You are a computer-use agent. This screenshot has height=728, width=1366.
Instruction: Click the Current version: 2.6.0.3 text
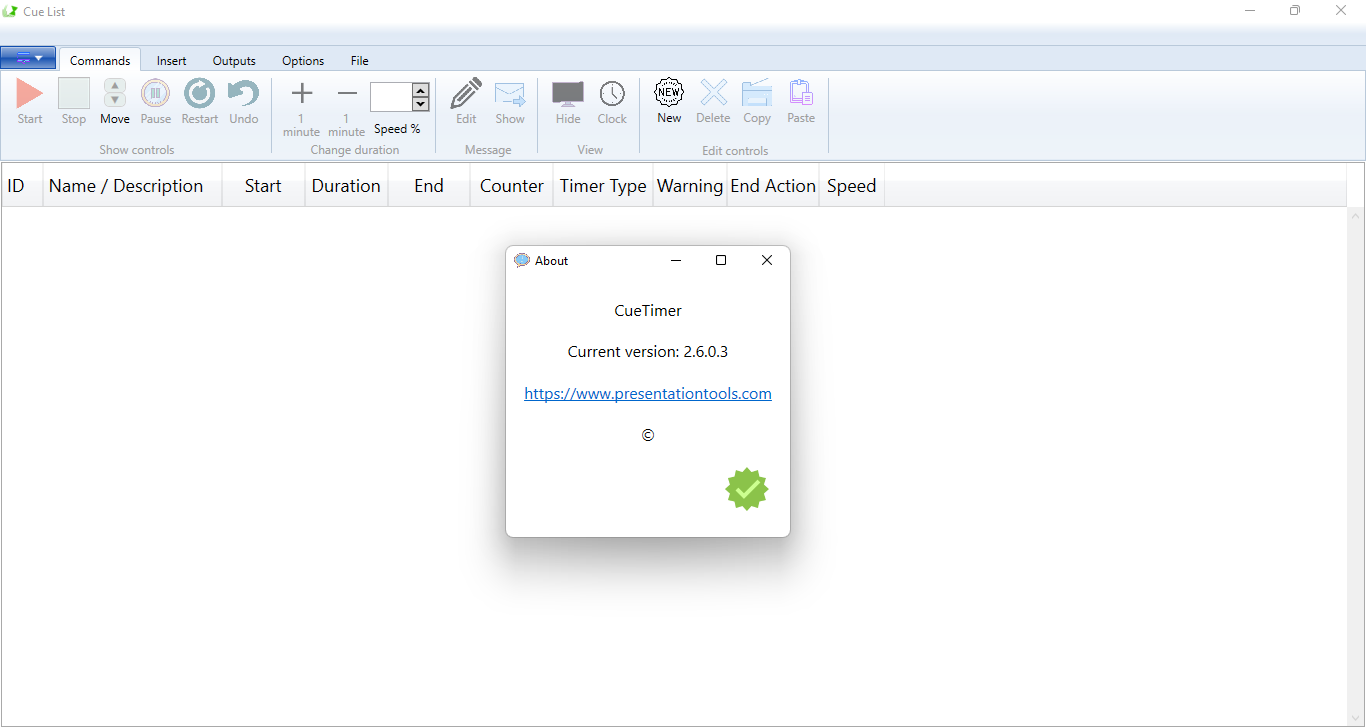(648, 352)
